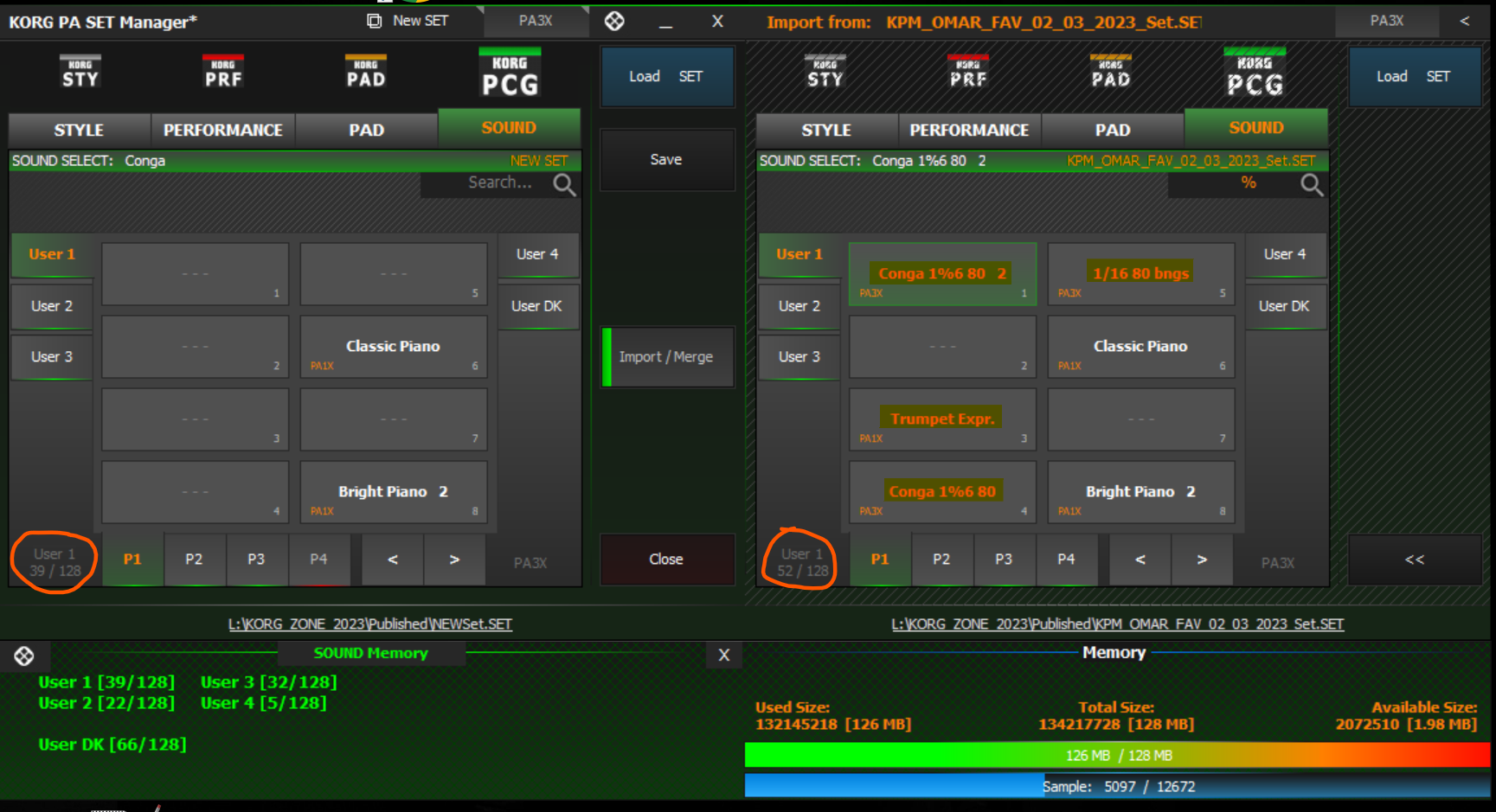
Task: Switch to STYLE tab in left panel
Action: point(79,130)
